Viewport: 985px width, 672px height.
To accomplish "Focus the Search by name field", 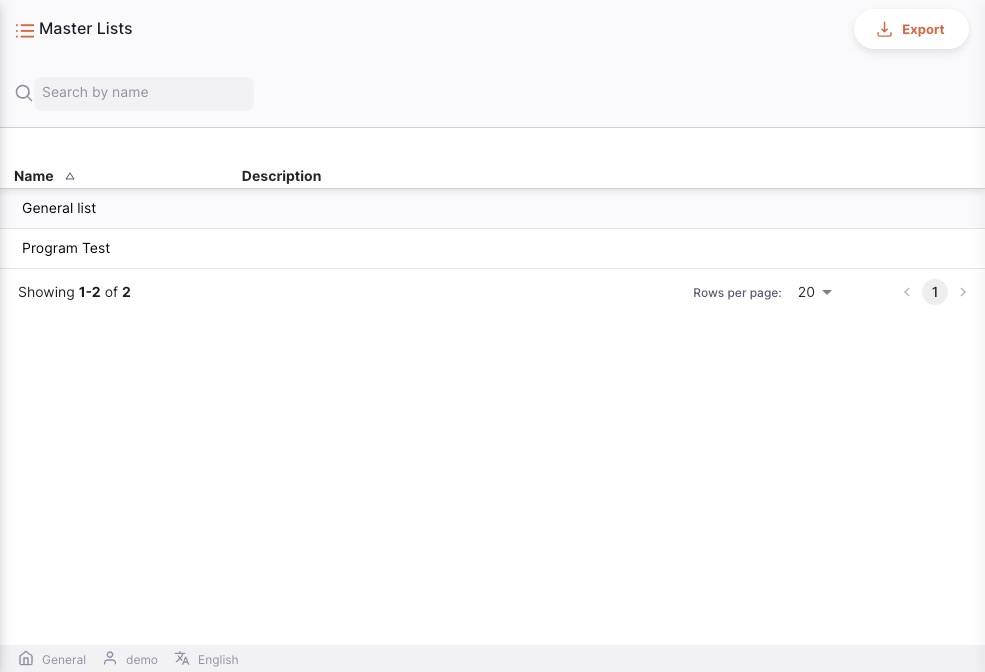I will pyautogui.click(x=143, y=93).
